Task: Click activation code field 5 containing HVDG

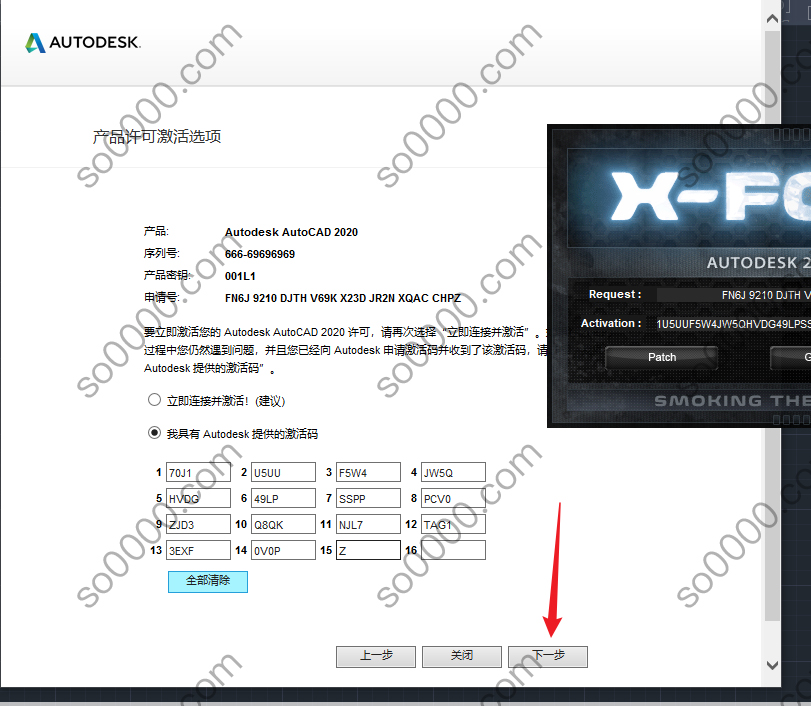Action: click(198, 498)
